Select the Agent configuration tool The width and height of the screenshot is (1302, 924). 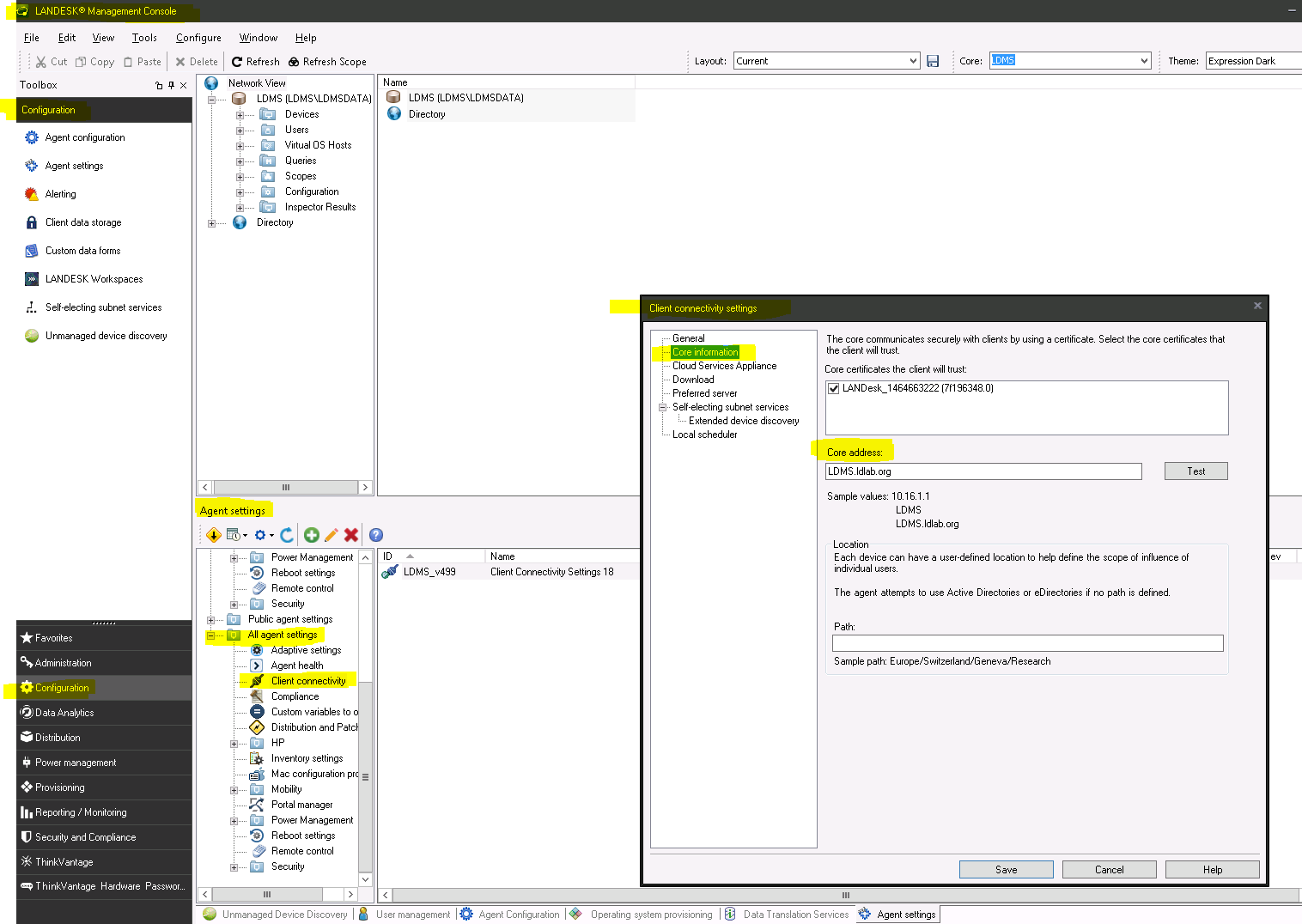tap(84, 137)
